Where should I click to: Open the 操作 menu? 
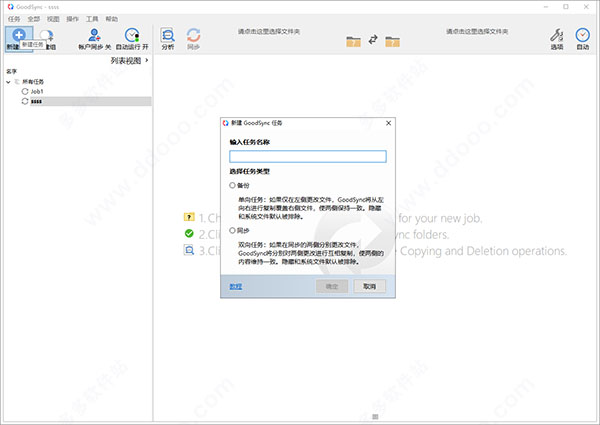pyautogui.click(x=72, y=19)
